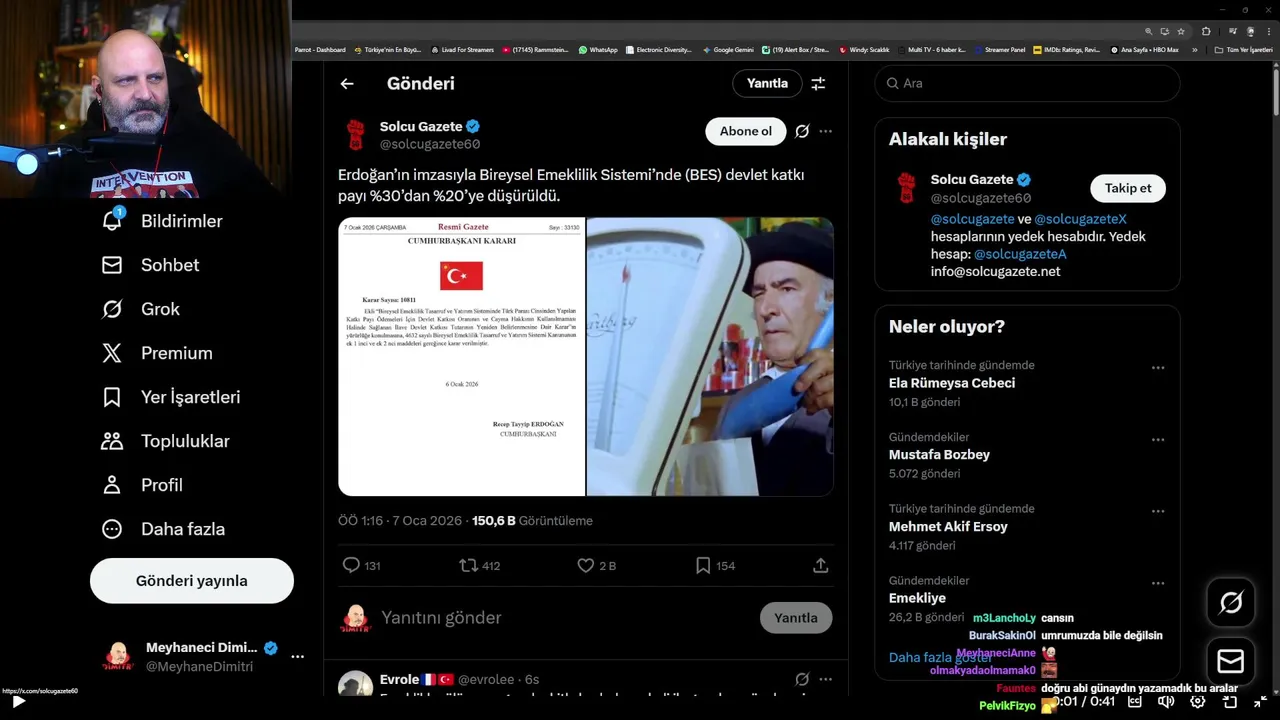Viewport: 1280px width, 720px height.
Task: Open Bildirimler in the sidebar
Action: pos(161,221)
